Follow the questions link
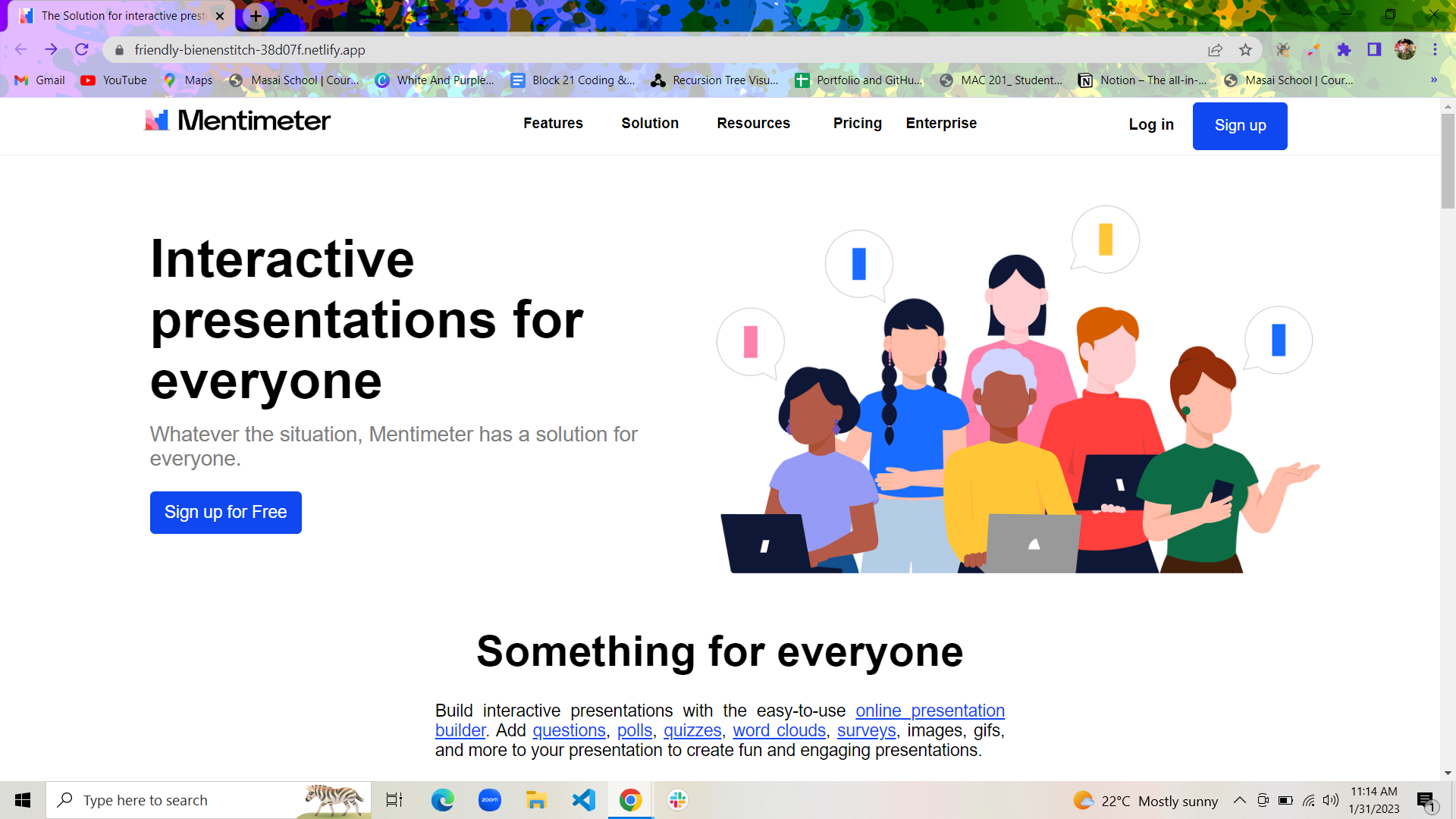Viewport: 1456px width, 819px height. pyautogui.click(x=569, y=730)
